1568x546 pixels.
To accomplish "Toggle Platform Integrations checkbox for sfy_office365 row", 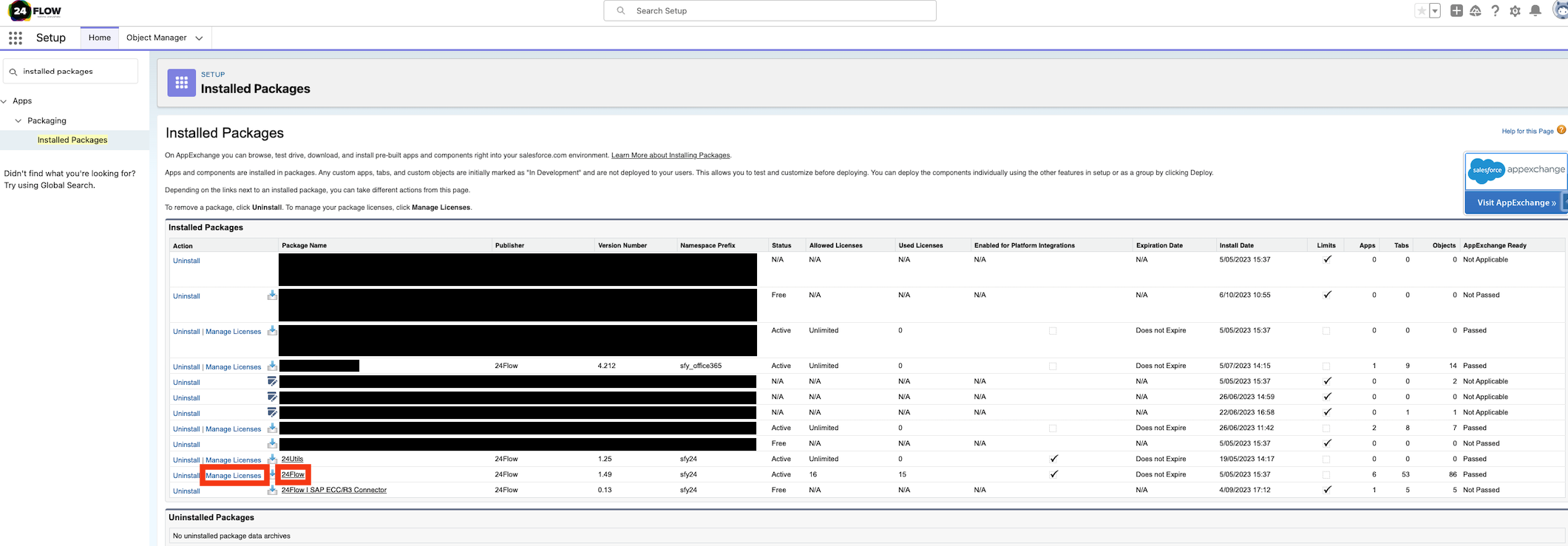I will (1053, 366).
